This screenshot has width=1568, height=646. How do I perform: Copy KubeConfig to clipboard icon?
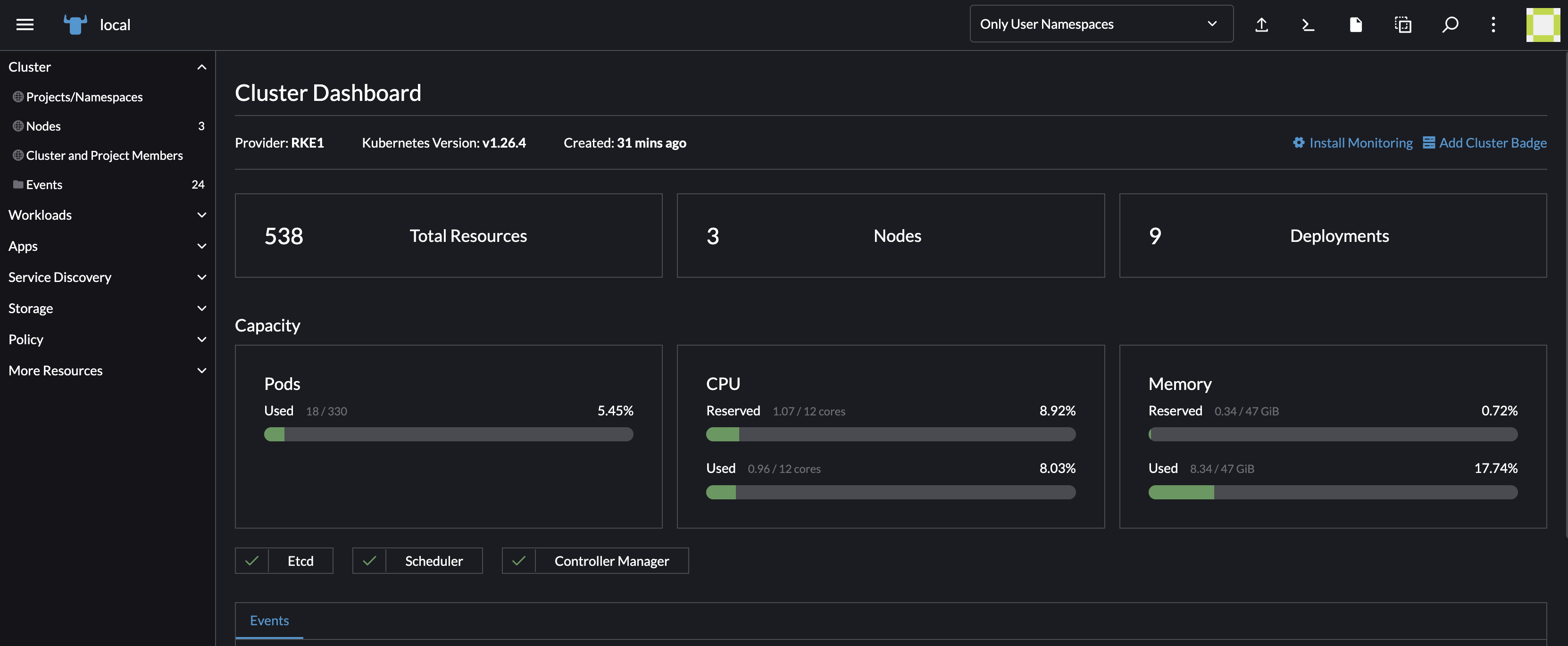(x=1403, y=25)
